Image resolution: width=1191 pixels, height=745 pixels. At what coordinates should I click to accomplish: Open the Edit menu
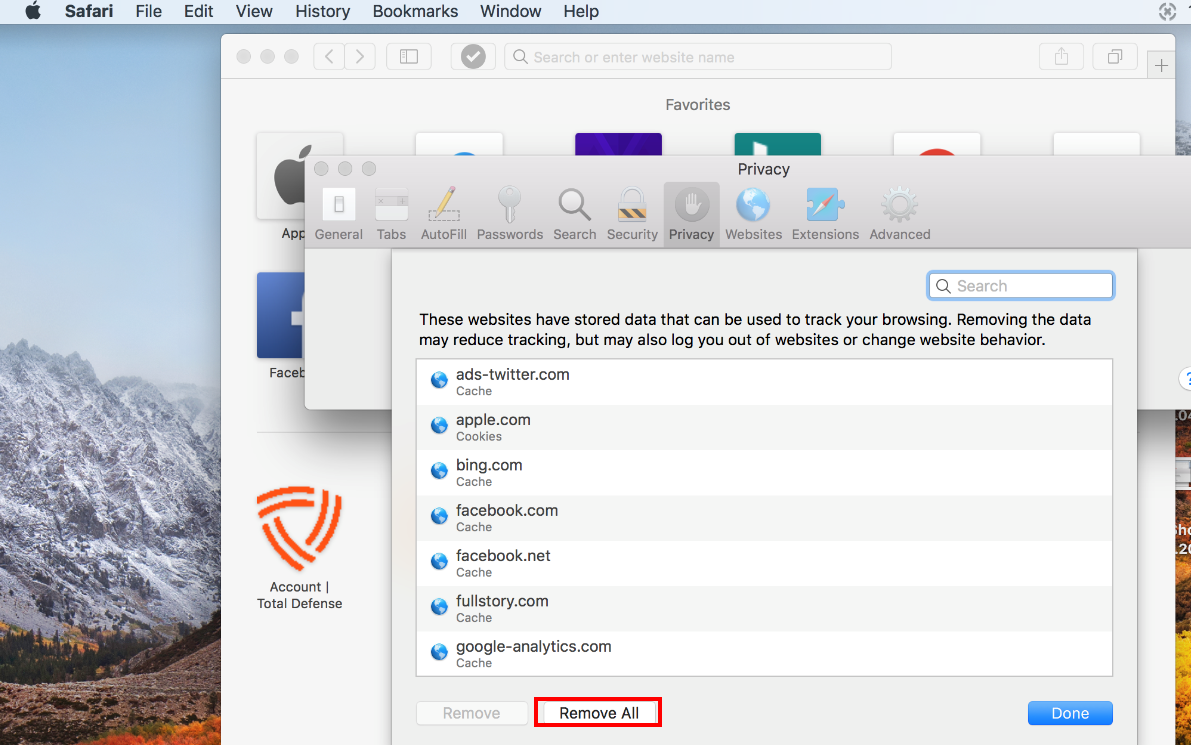click(198, 11)
